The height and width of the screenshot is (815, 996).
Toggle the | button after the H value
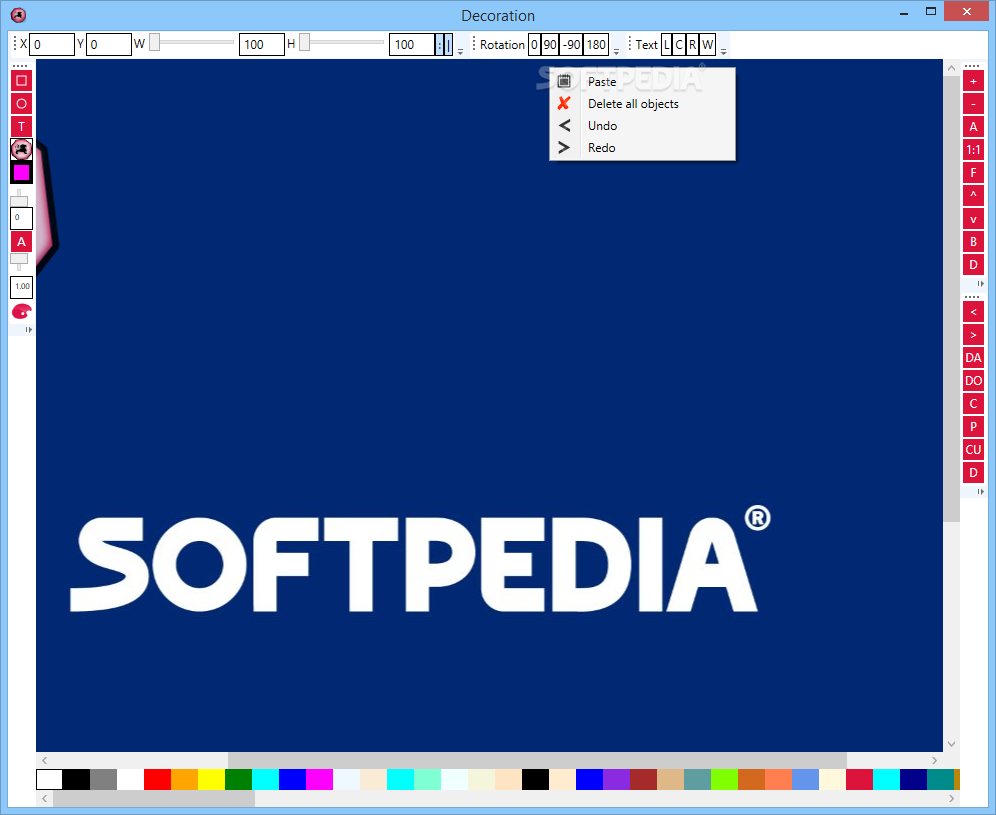click(448, 44)
